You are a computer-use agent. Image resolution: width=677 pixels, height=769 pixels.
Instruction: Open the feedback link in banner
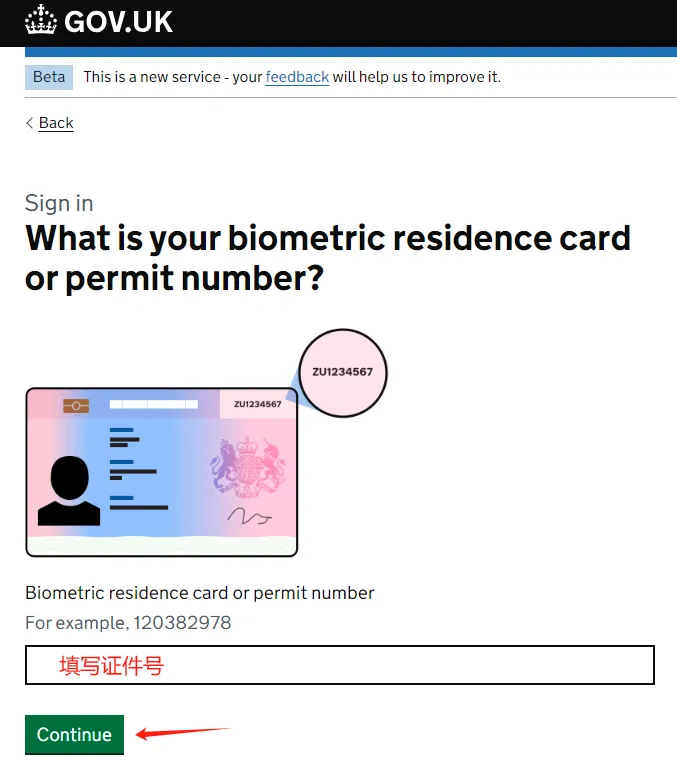[297, 77]
